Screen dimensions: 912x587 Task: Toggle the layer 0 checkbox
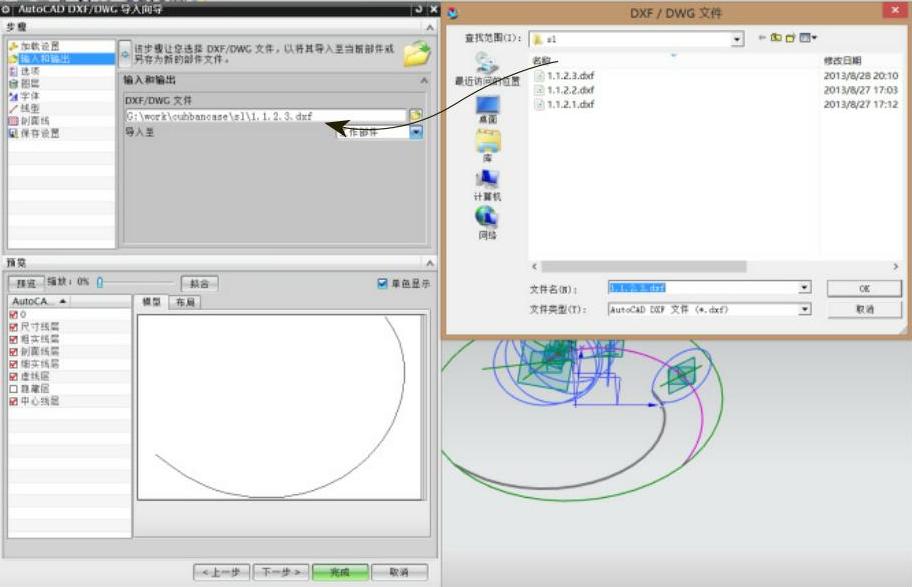pos(13,315)
